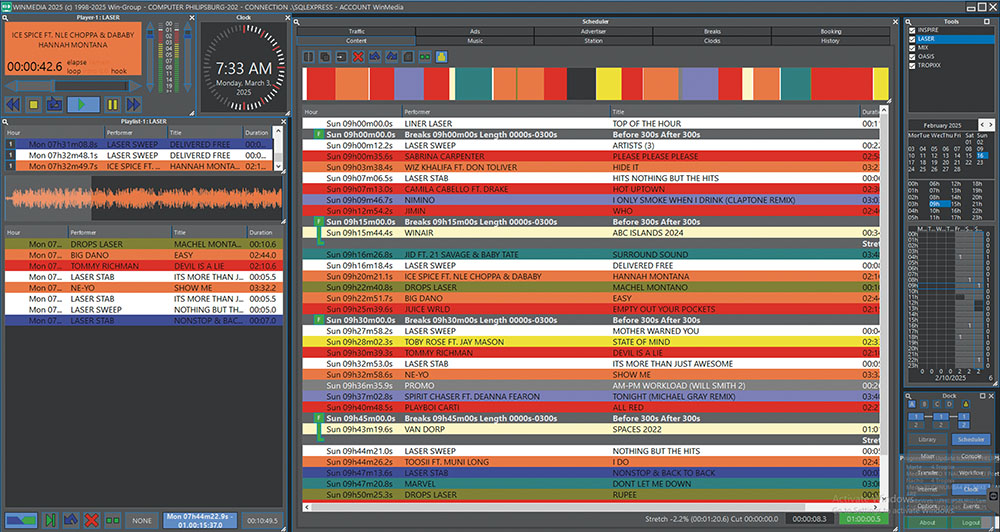Click the red X delete icon in Scheduler toolbar
Screen dimensions: 1000x532
point(359,57)
